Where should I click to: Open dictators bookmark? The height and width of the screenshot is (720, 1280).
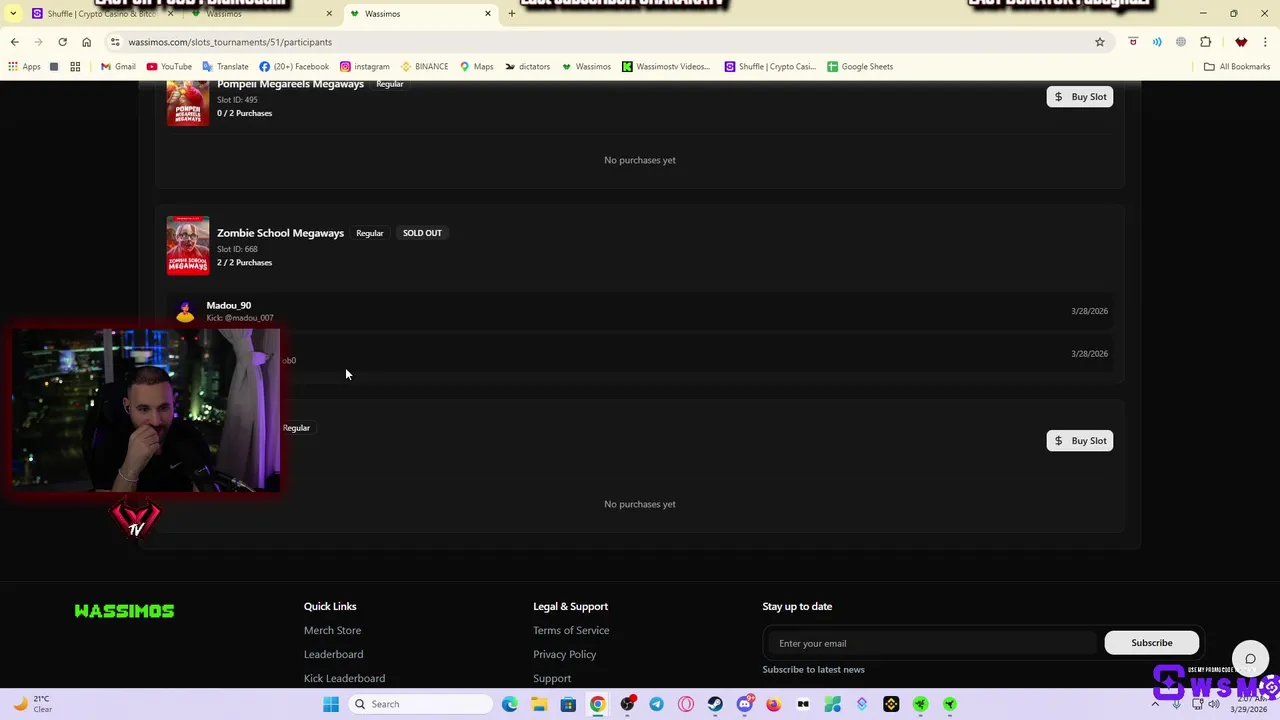[528, 67]
